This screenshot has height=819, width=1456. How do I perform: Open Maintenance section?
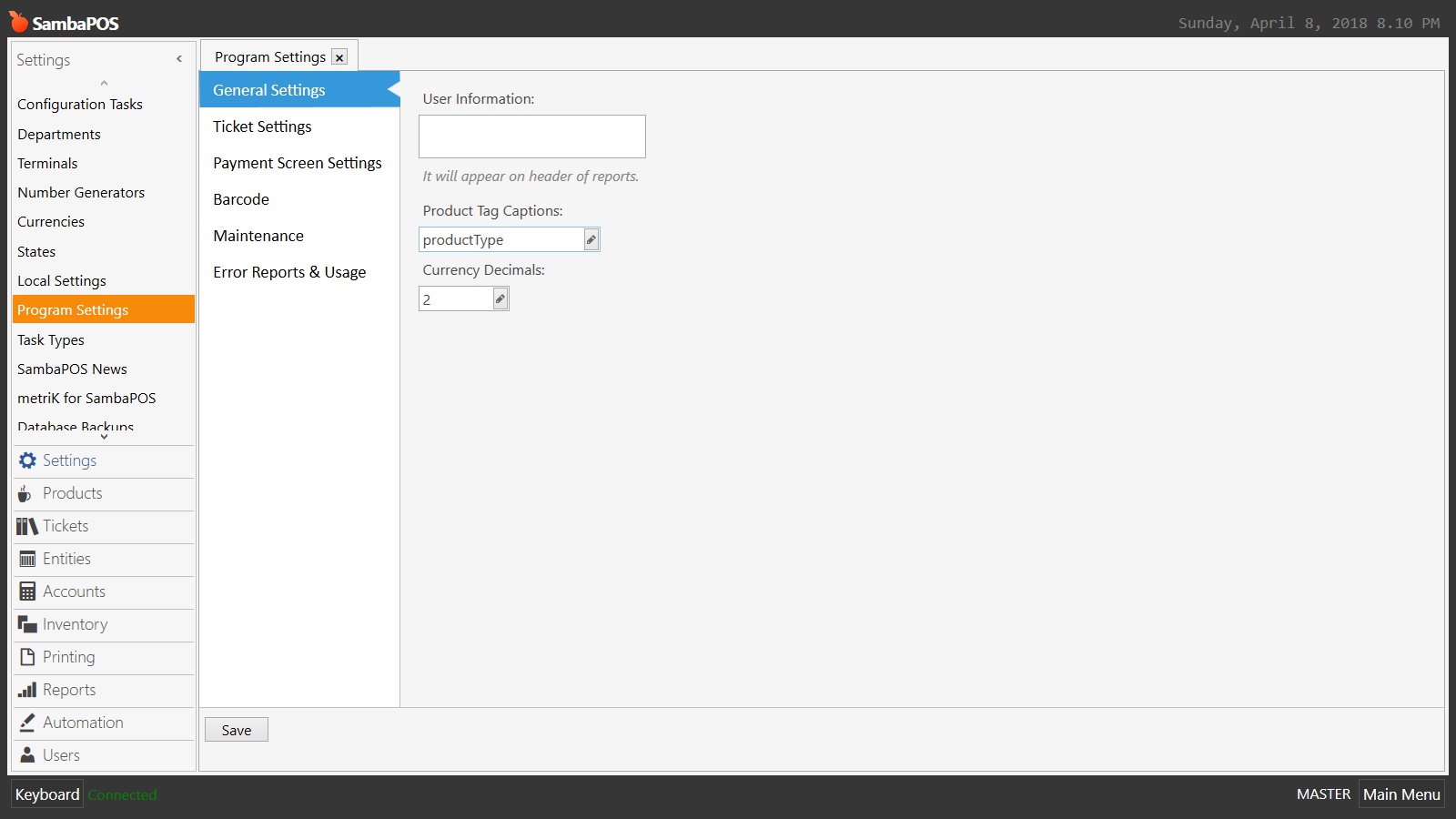299,236
